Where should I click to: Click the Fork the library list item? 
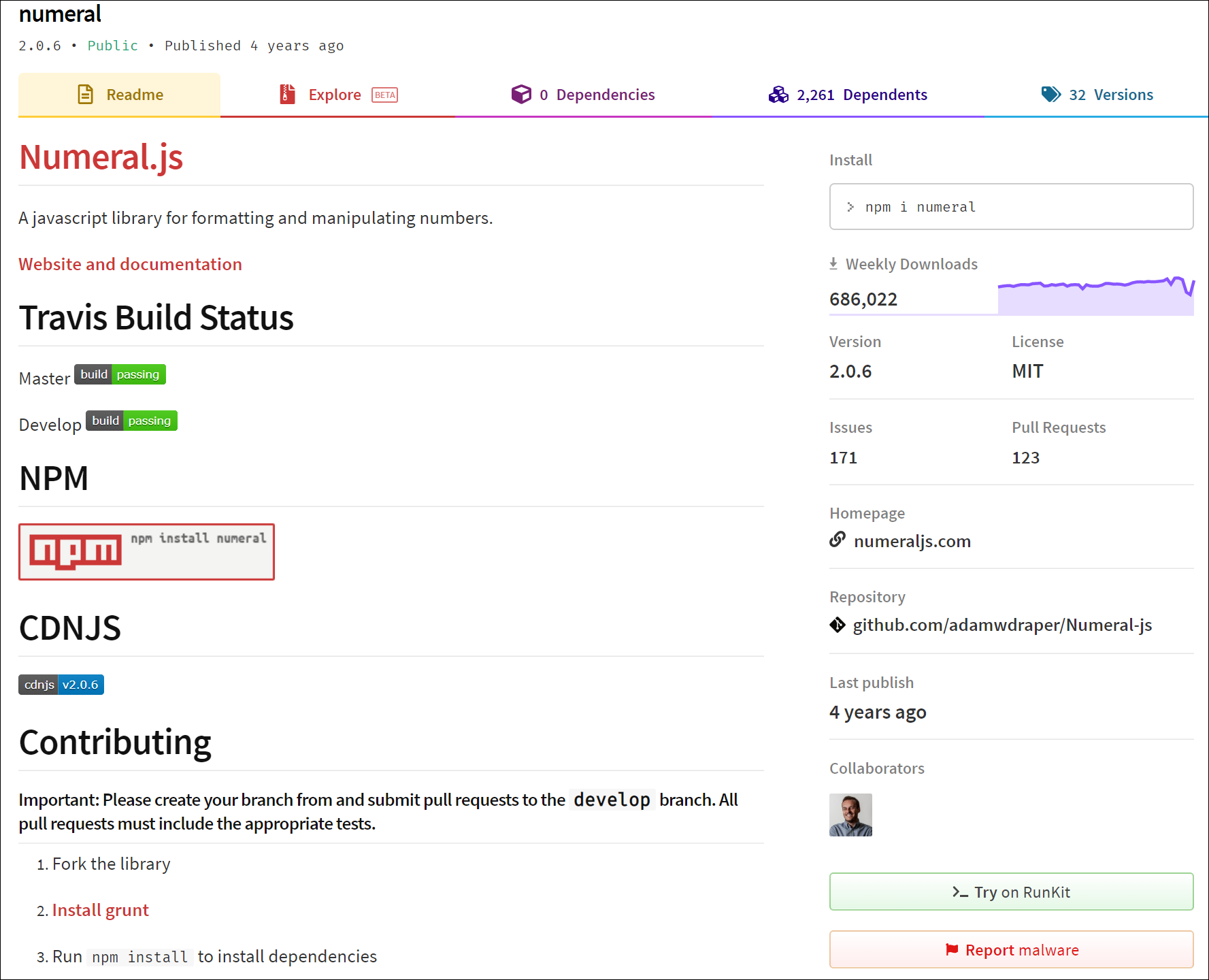(x=111, y=864)
